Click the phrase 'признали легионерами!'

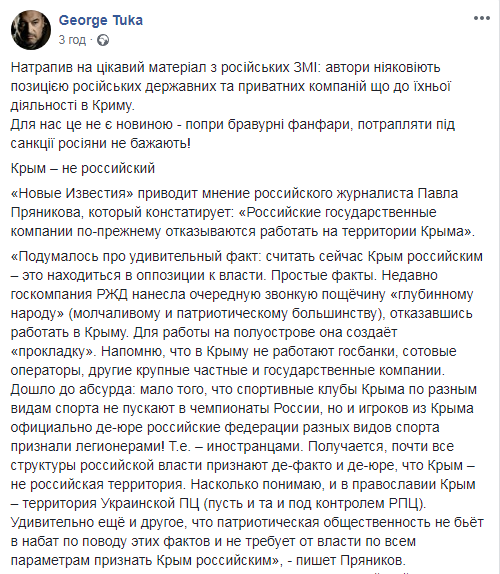click(88, 446)
